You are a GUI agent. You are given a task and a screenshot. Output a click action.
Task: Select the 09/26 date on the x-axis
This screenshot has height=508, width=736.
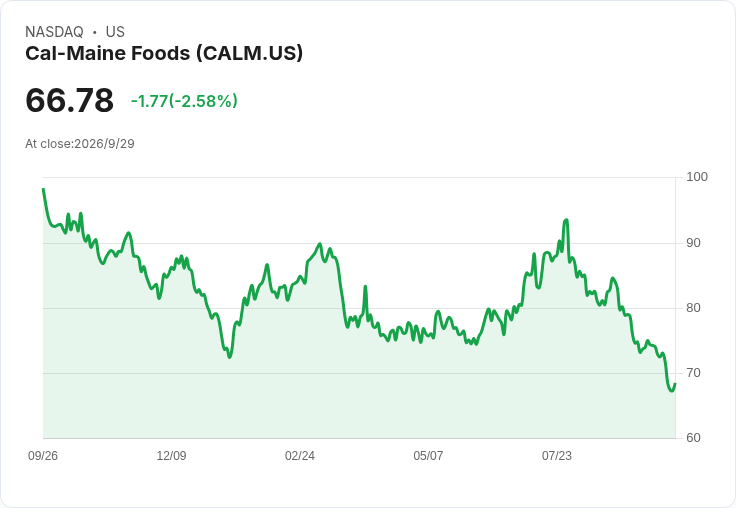[43, 455]
